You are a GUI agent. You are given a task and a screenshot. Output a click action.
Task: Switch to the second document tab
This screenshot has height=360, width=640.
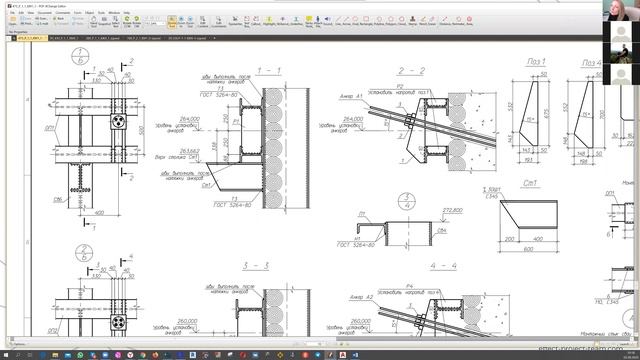tap(64, 38)
